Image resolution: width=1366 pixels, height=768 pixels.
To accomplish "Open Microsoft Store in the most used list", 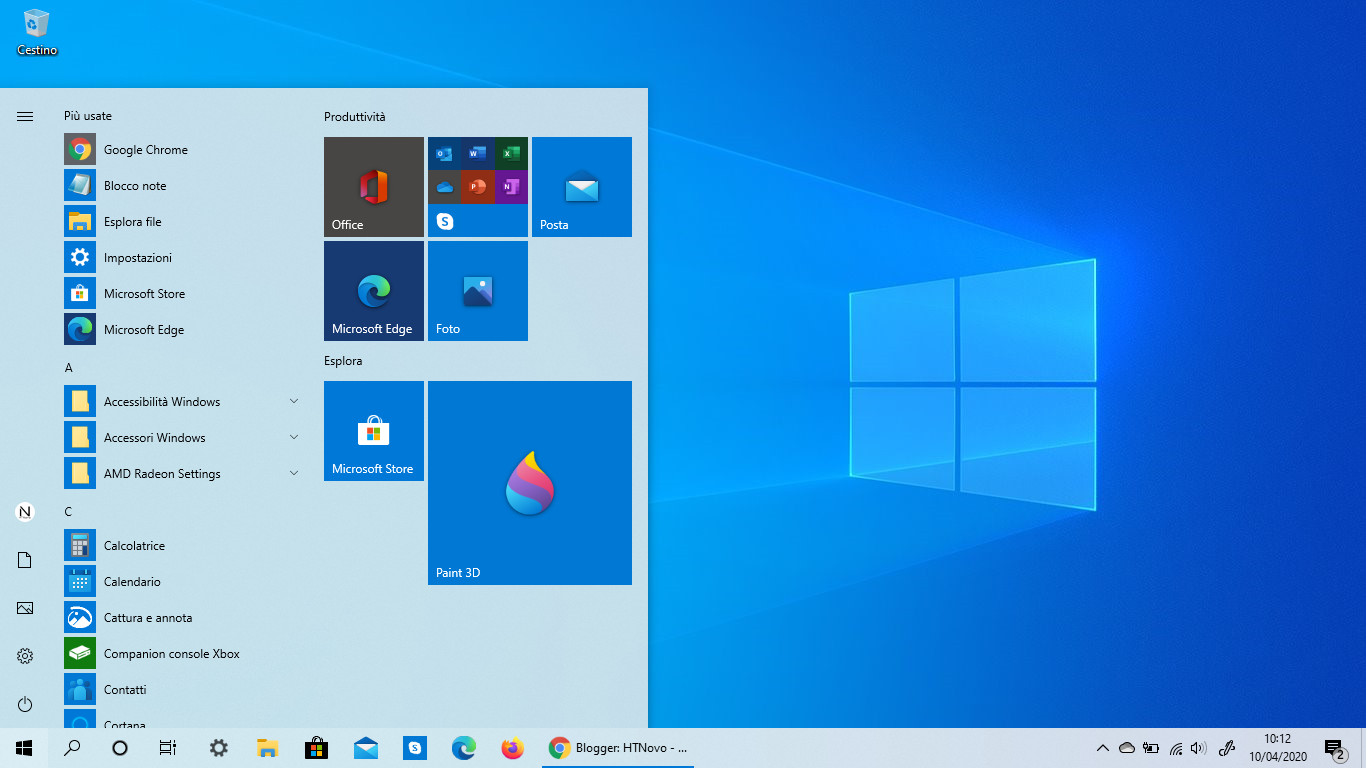I will [184, 294].
